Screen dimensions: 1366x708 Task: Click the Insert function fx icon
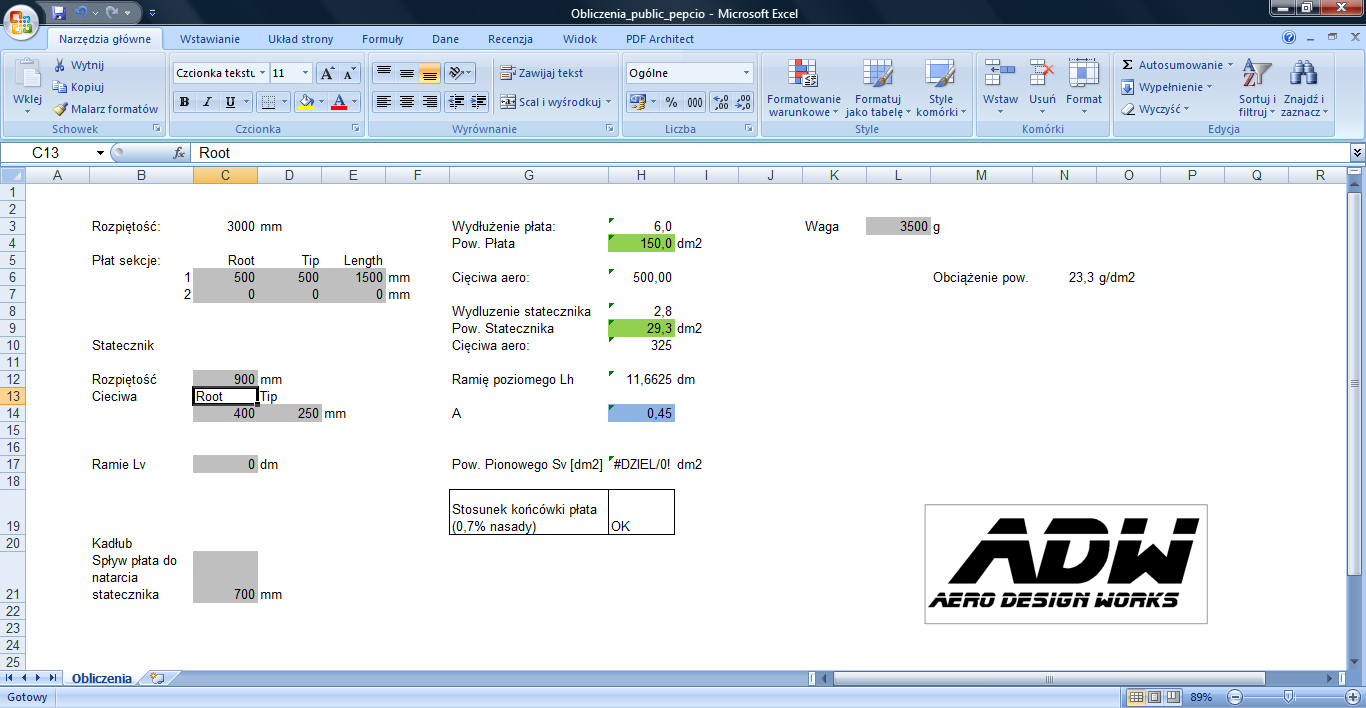point(180,153)
